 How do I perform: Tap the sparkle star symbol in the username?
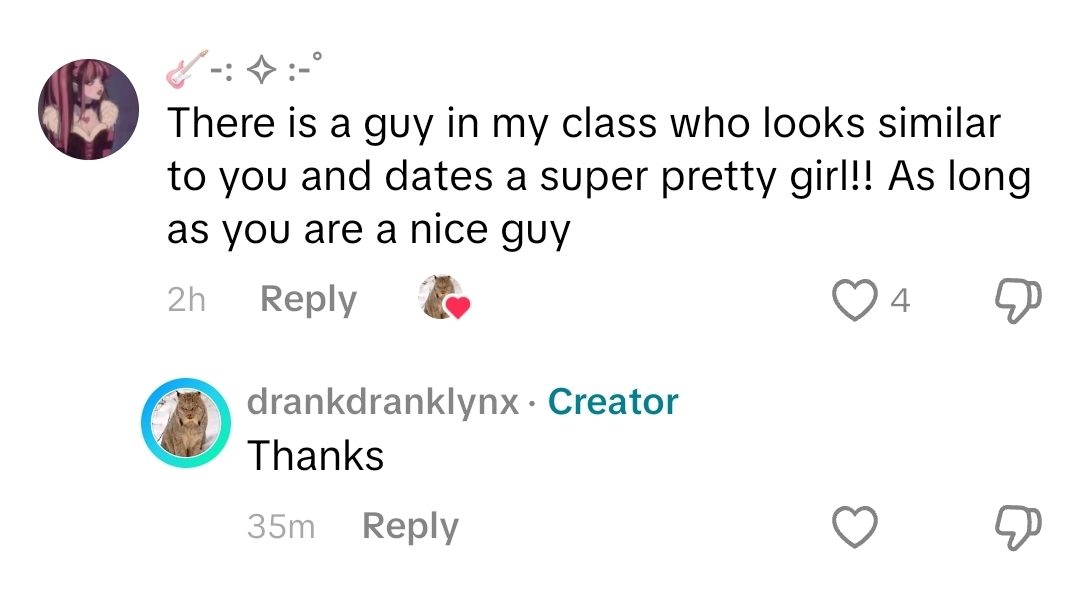tap(261, 69)
